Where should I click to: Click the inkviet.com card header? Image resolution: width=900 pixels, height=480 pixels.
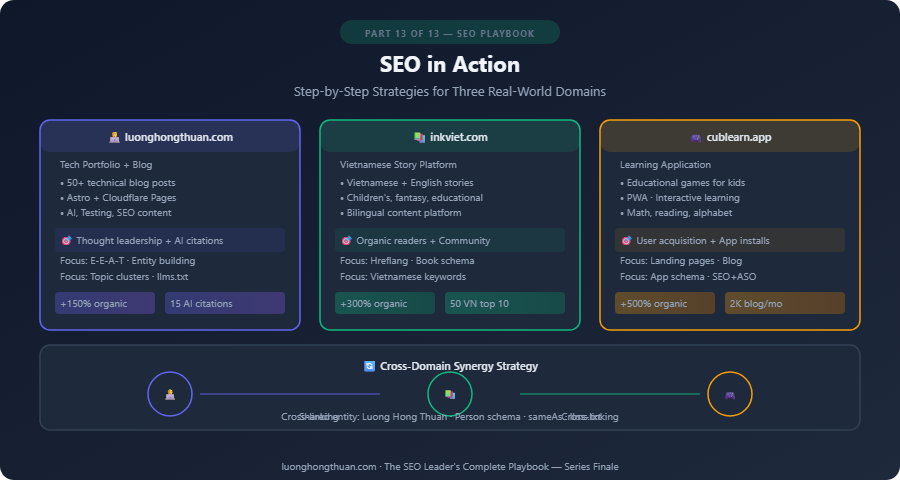click(x=450, y=137)
